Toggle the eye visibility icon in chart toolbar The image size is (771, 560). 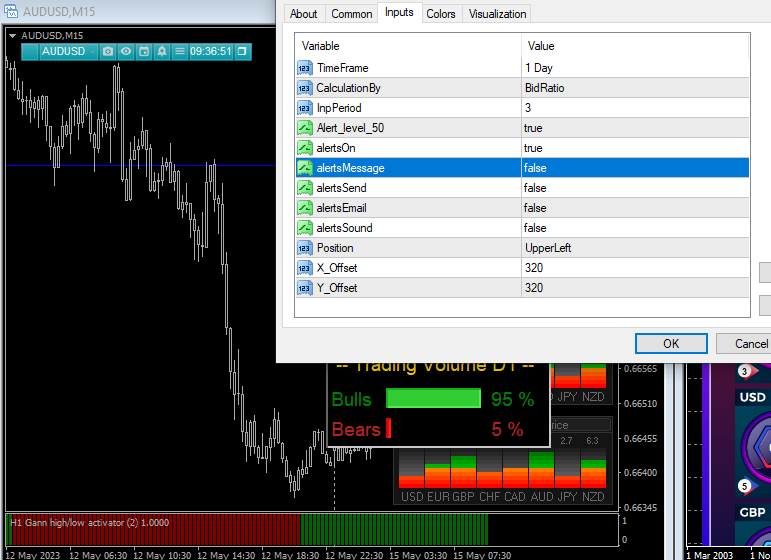tap(126, 51)
